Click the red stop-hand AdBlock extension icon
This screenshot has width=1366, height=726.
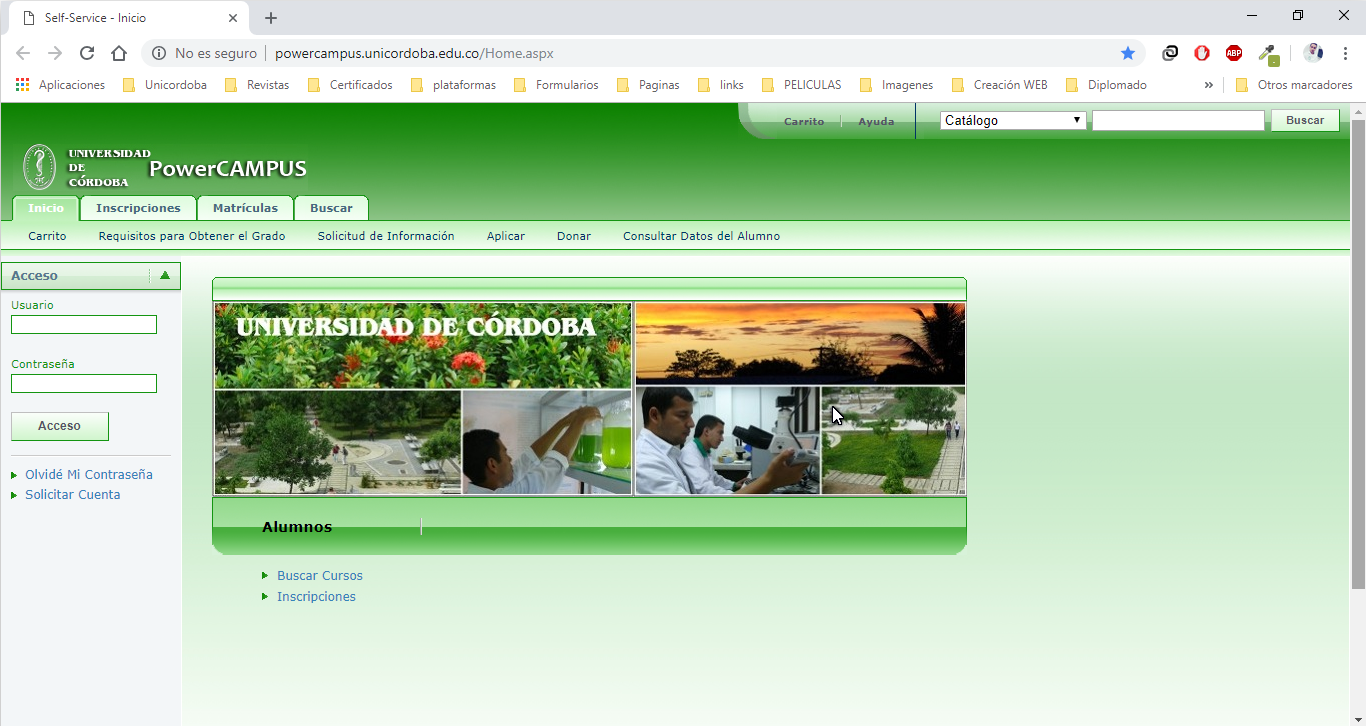point(1202,53)
